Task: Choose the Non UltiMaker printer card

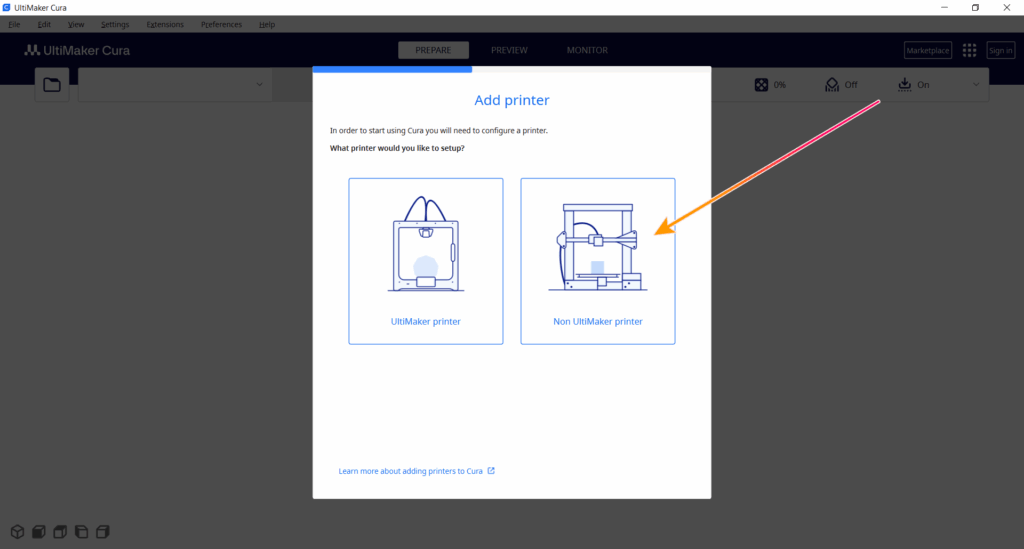Action: point(598,261)
